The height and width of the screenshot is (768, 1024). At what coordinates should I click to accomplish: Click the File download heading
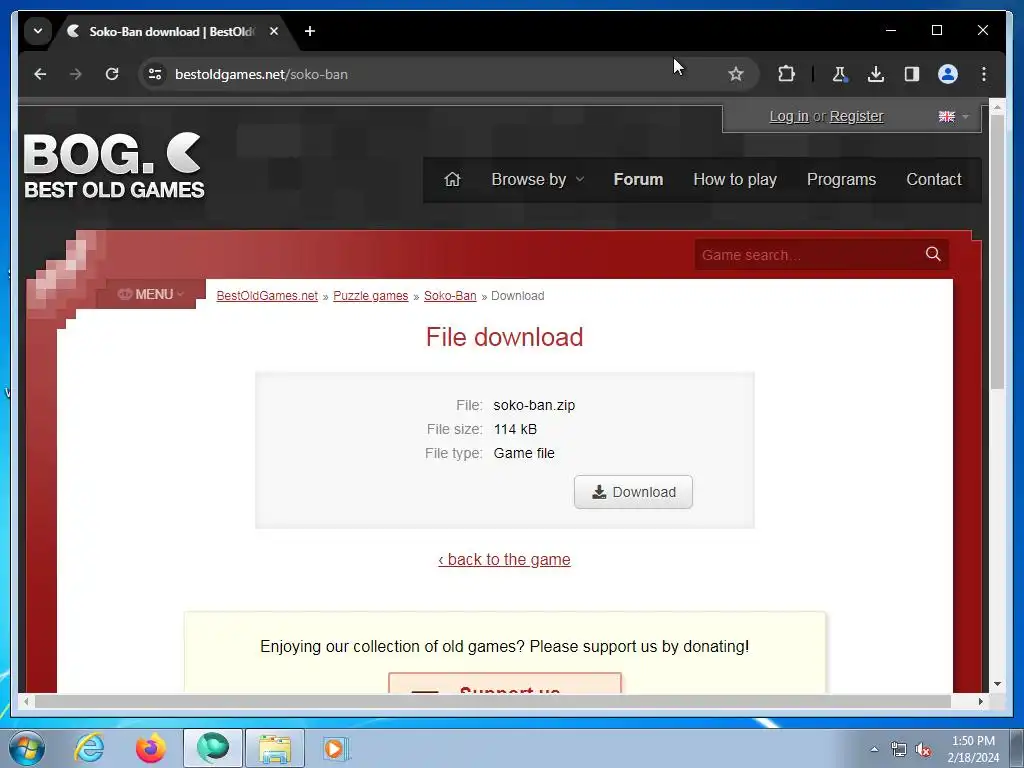click(504, 337)
